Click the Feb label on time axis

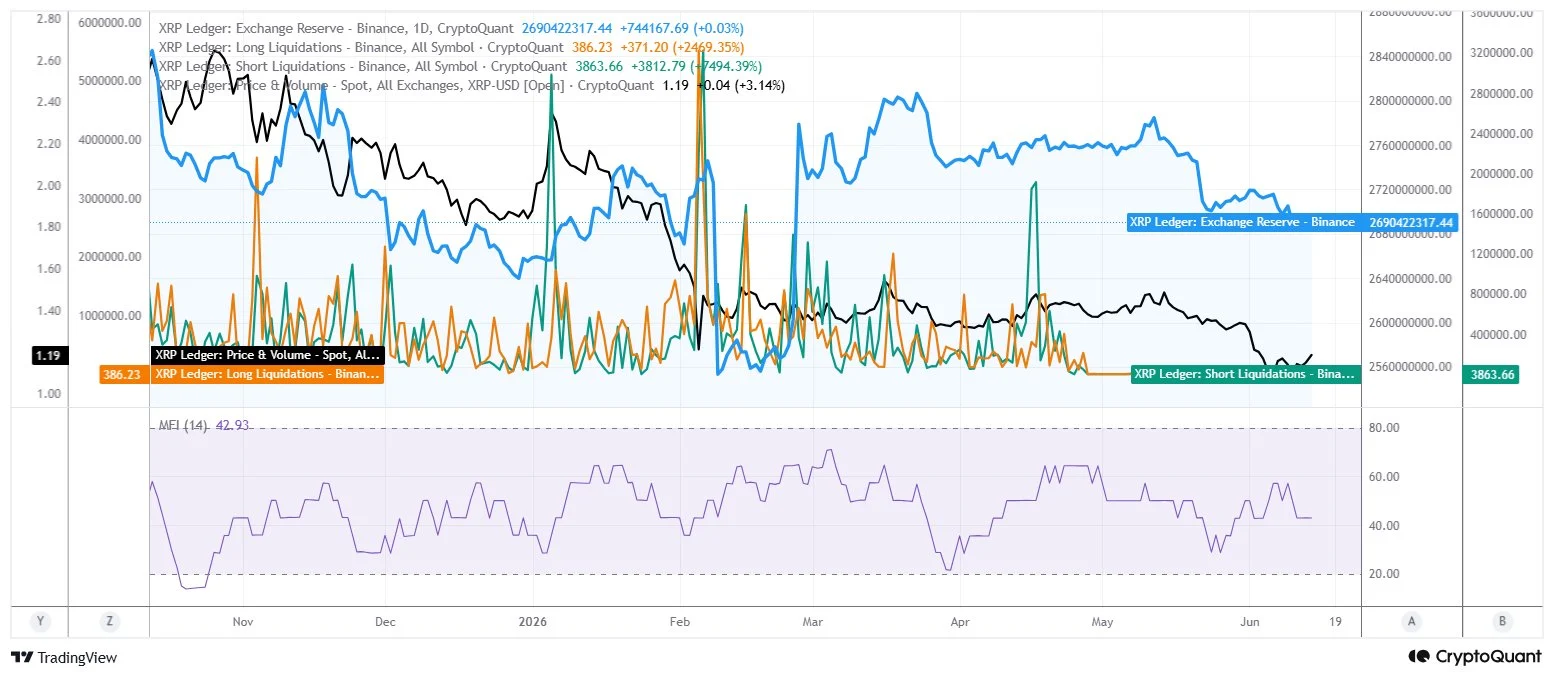point(680,621)
